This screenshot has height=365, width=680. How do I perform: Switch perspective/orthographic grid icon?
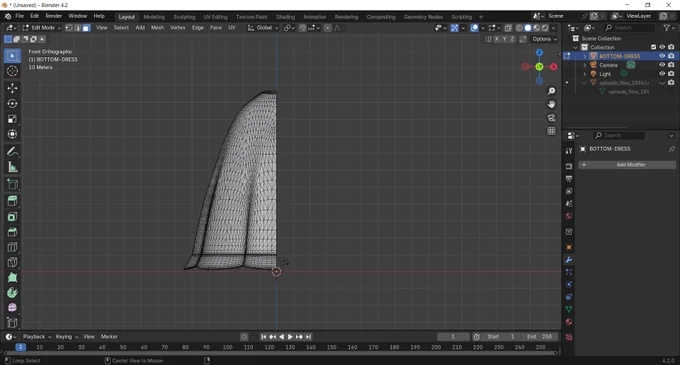pos(551,131)
